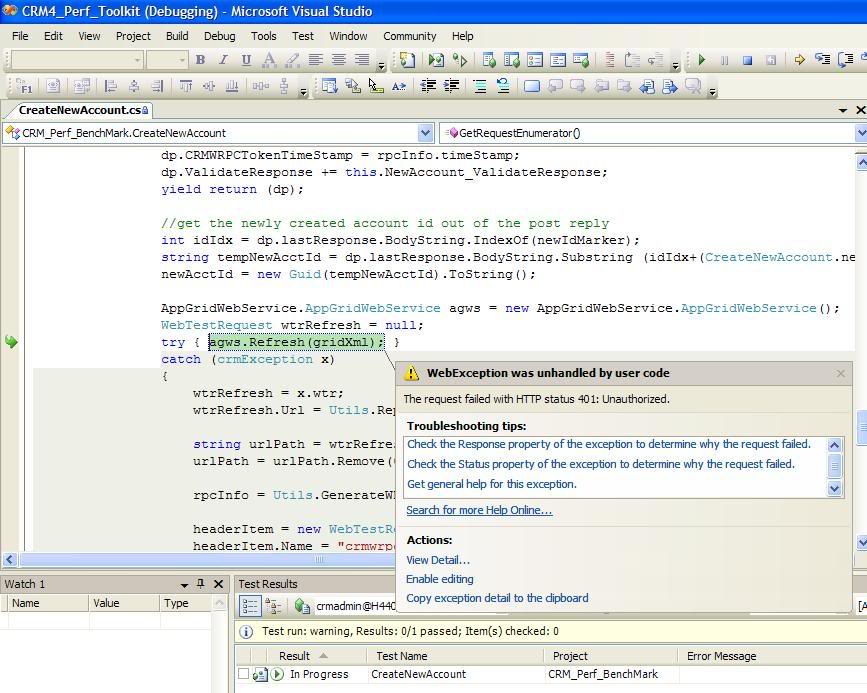Open the File menu

(20, 36)
